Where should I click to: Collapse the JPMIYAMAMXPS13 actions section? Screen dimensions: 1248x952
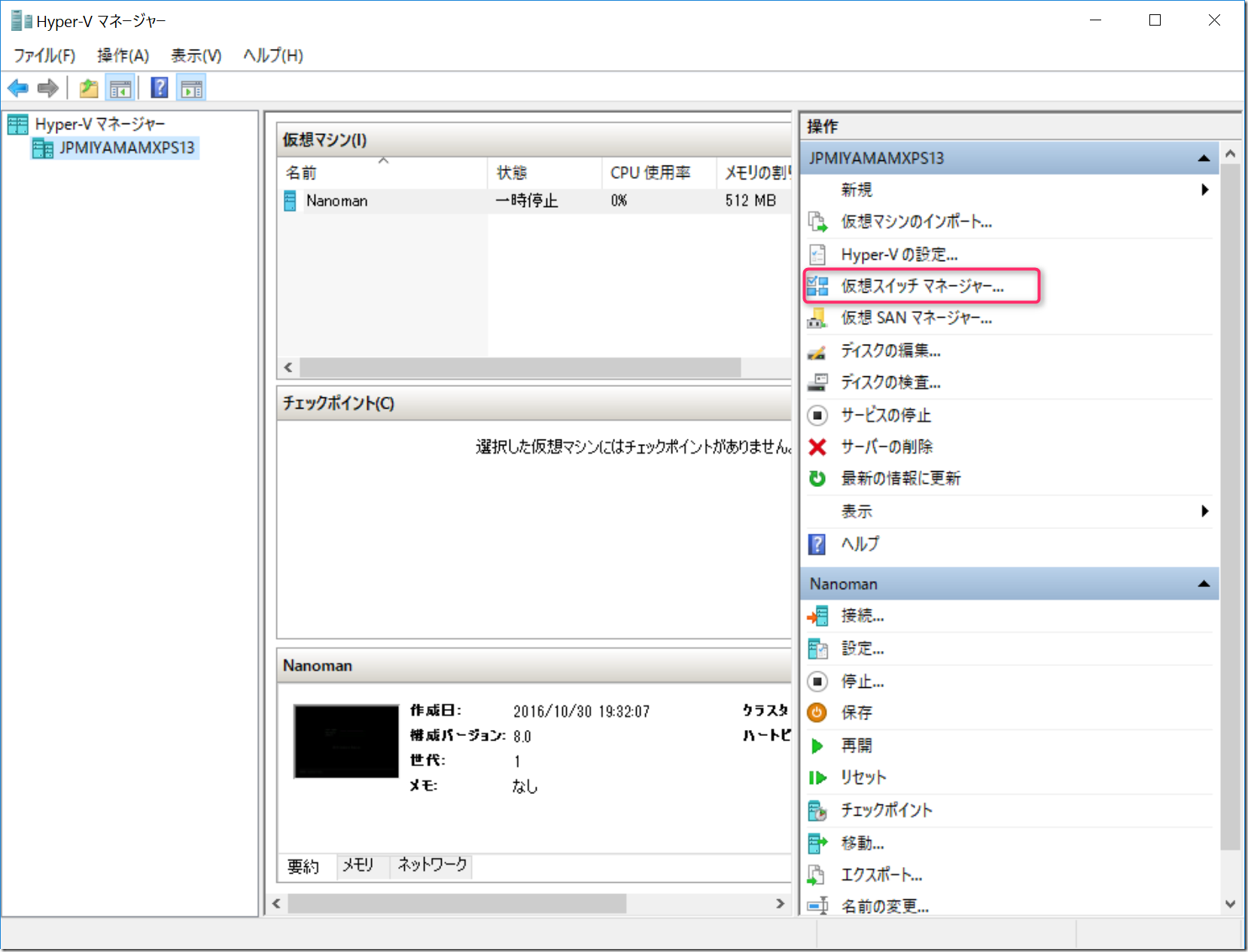pos(1204,158)
